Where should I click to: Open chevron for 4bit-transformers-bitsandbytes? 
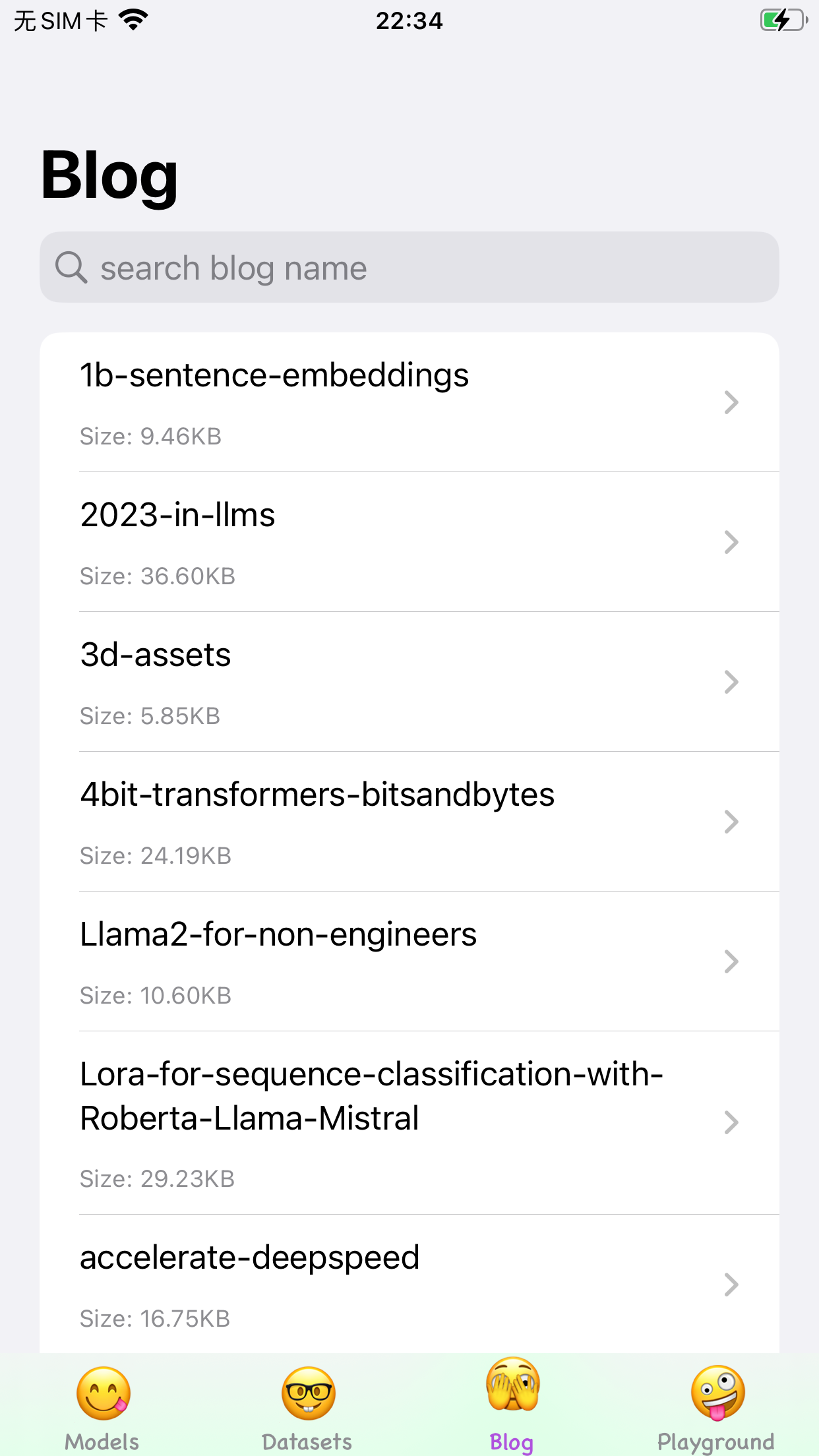pyautogui.click(x=731, y=822)
